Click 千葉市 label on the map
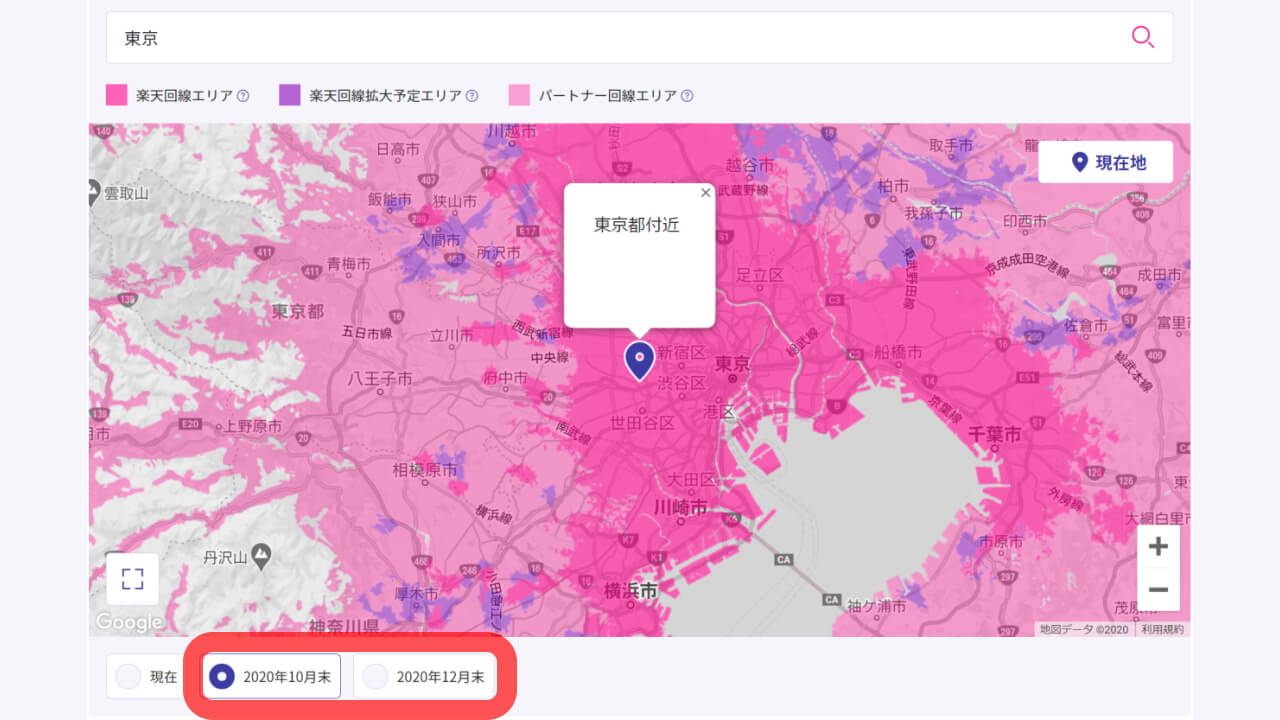Image resolution: width=1280 pixels, height=720 pixels. 994,435
